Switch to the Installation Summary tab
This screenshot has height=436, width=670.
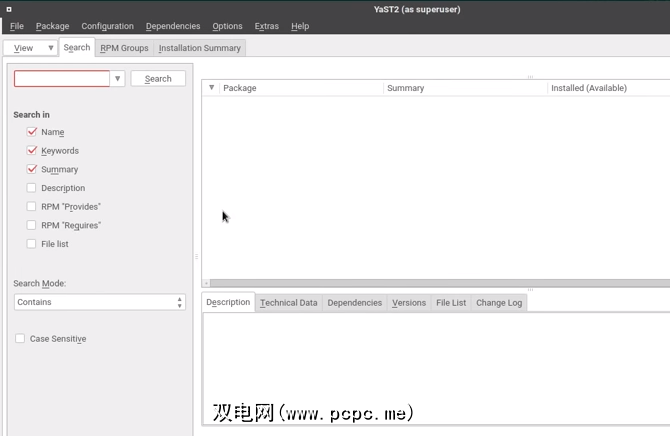(200, 48)
